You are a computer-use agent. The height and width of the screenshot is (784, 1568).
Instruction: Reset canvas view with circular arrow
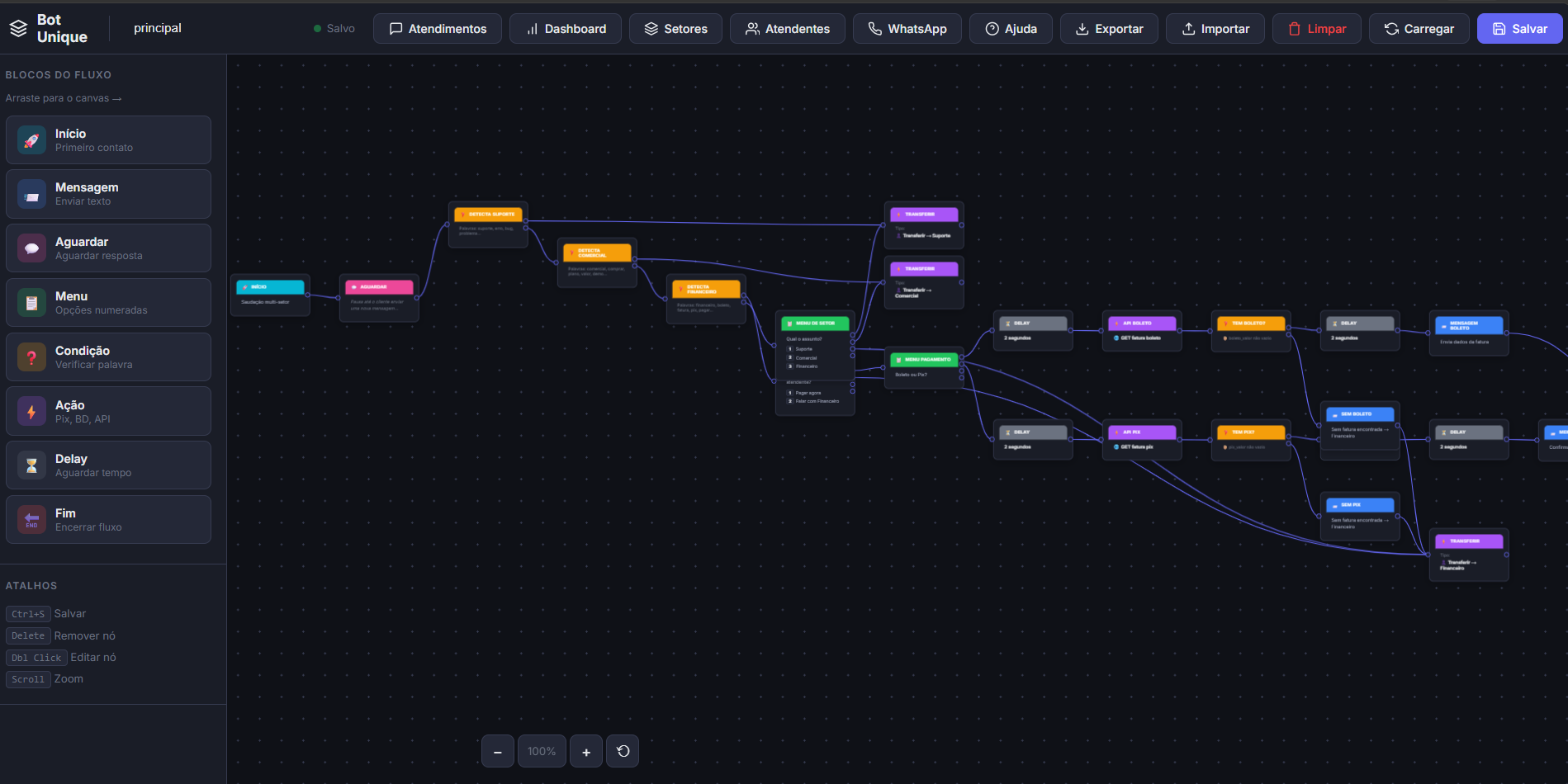(623, 751)
